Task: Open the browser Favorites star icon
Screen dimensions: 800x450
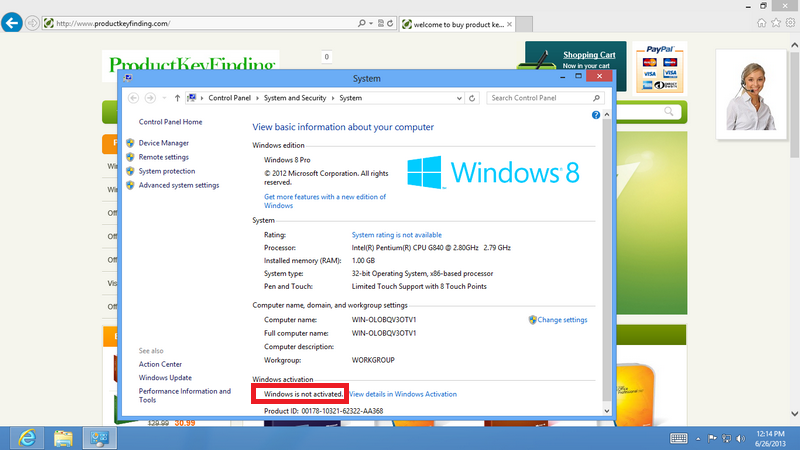Action: pyautogui.click(x=776, y=23)
